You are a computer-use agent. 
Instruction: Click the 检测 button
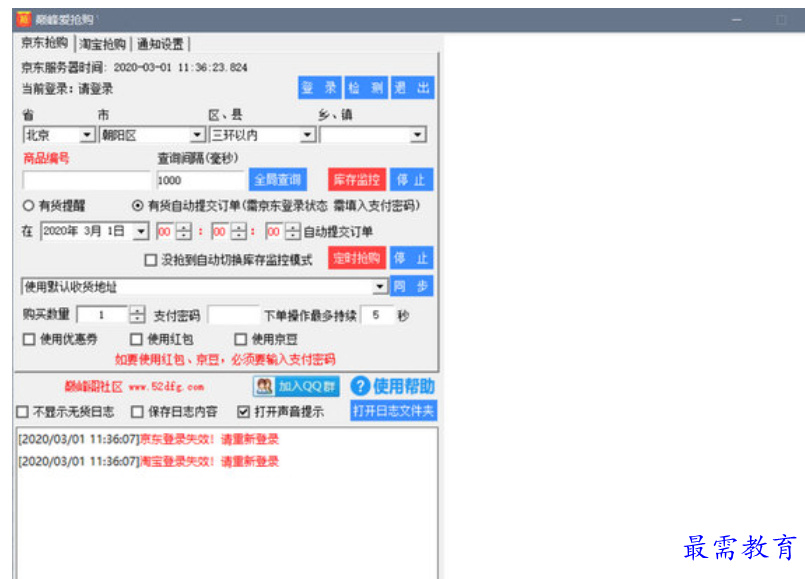366,88
